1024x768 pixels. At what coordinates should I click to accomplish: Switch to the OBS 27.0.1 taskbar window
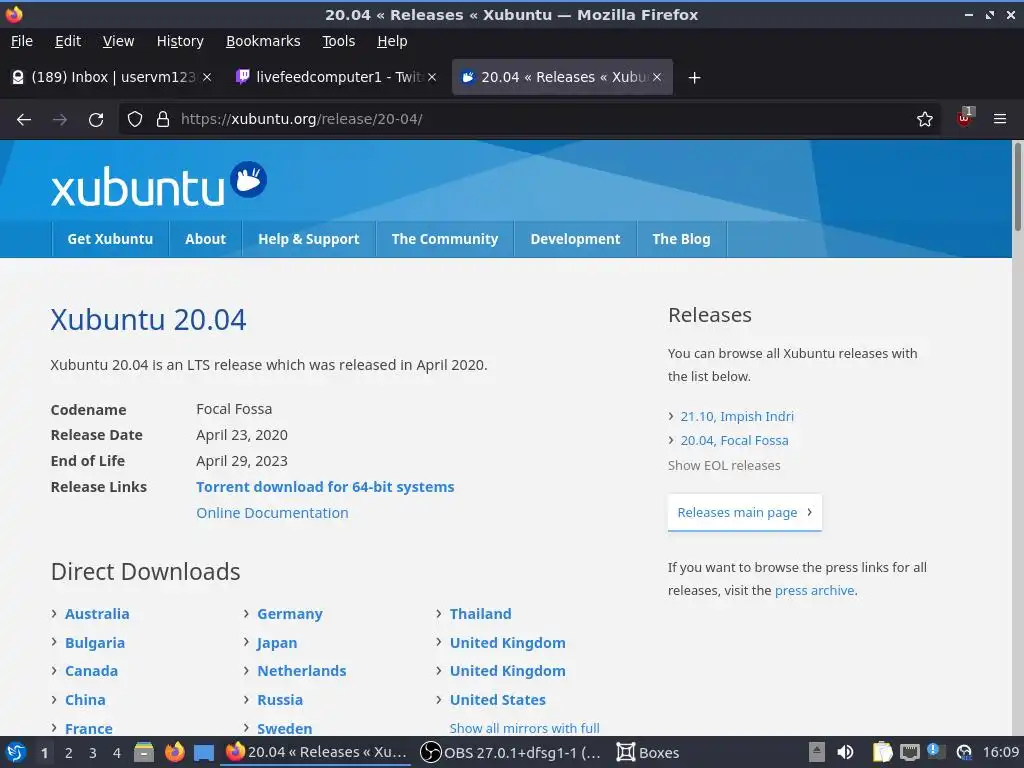pos(510,752)
